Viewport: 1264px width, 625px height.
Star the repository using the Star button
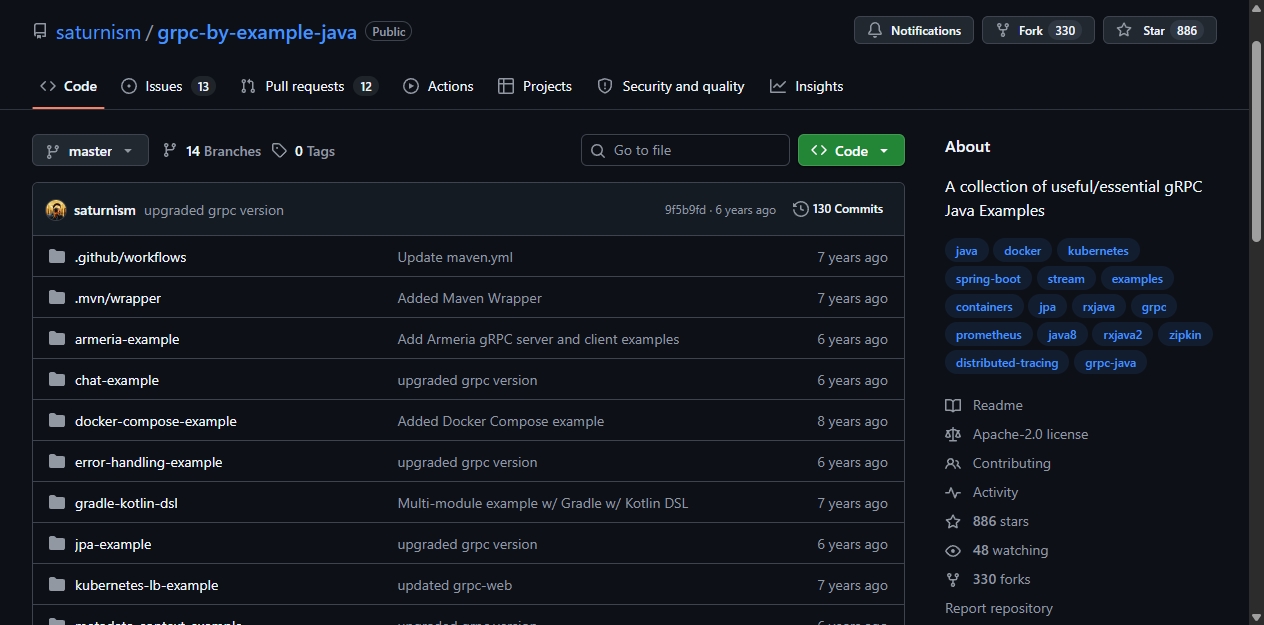pyautogui.click(x=1160, y=30)
